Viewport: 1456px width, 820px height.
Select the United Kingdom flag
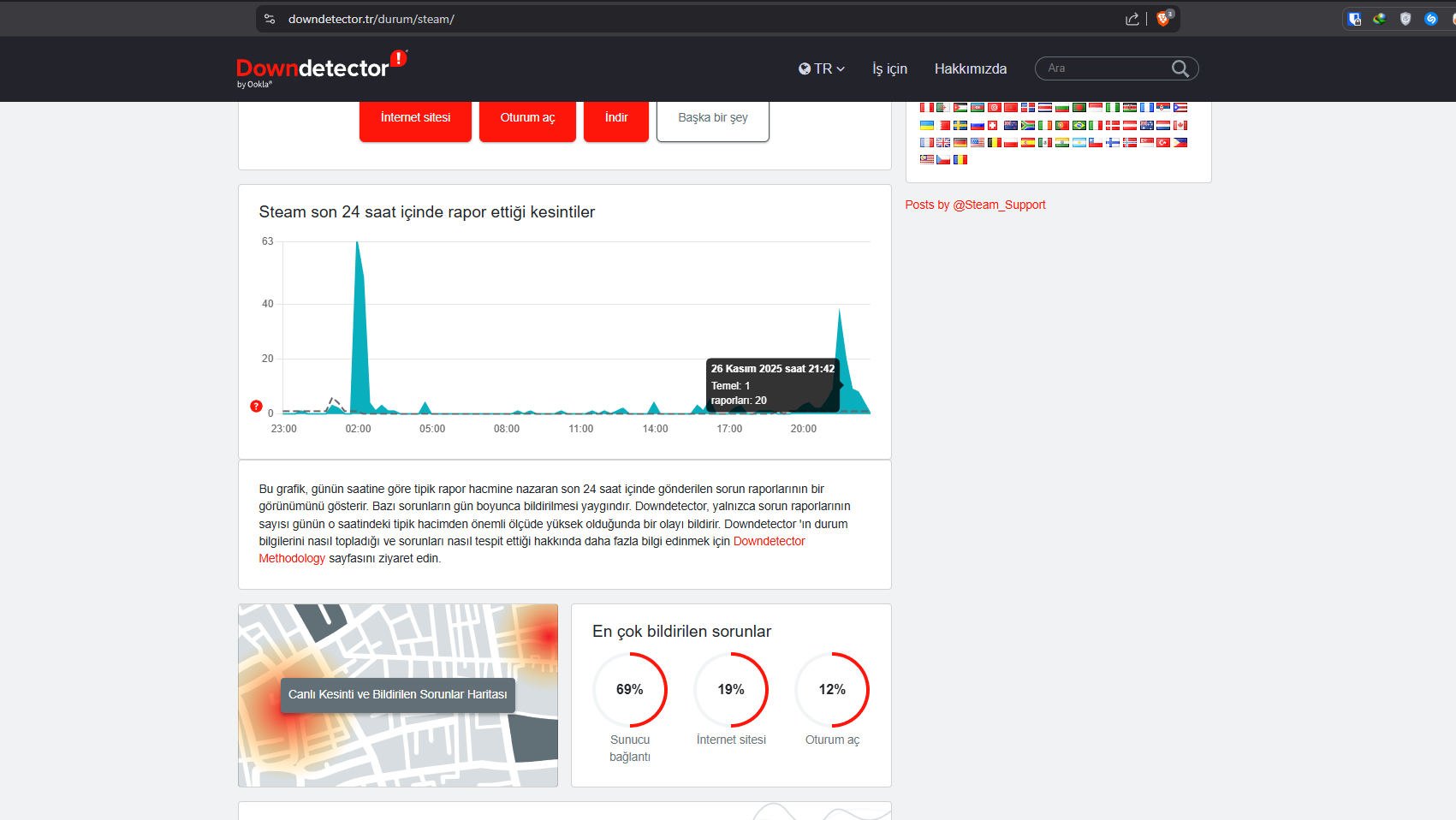point(943,142)
